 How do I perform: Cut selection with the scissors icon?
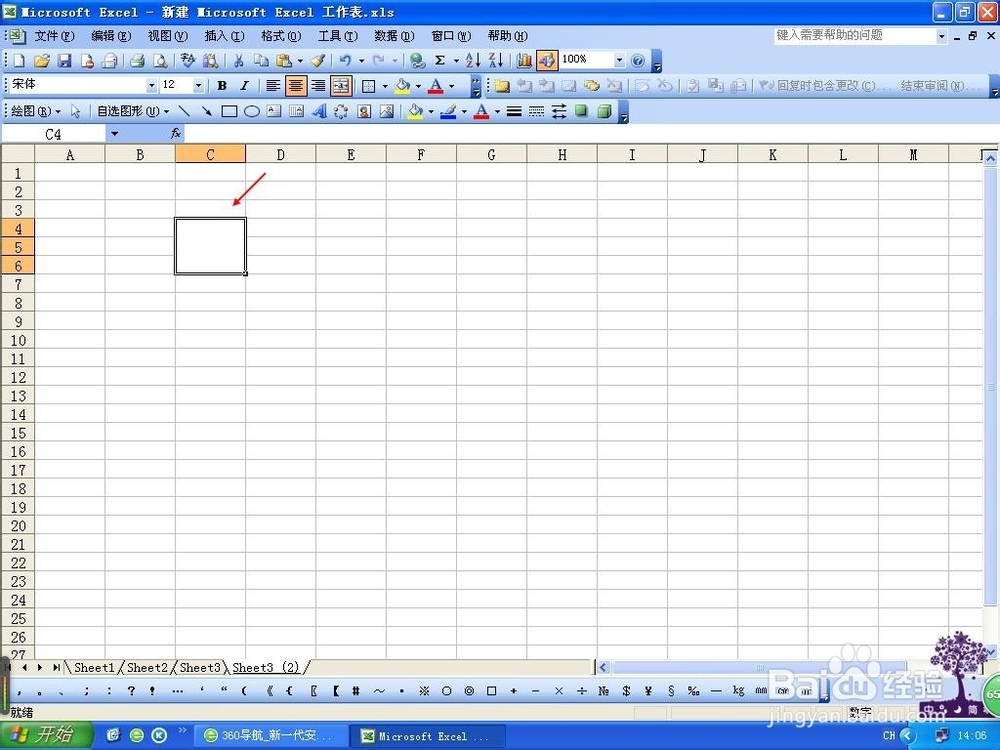[239, 61]
